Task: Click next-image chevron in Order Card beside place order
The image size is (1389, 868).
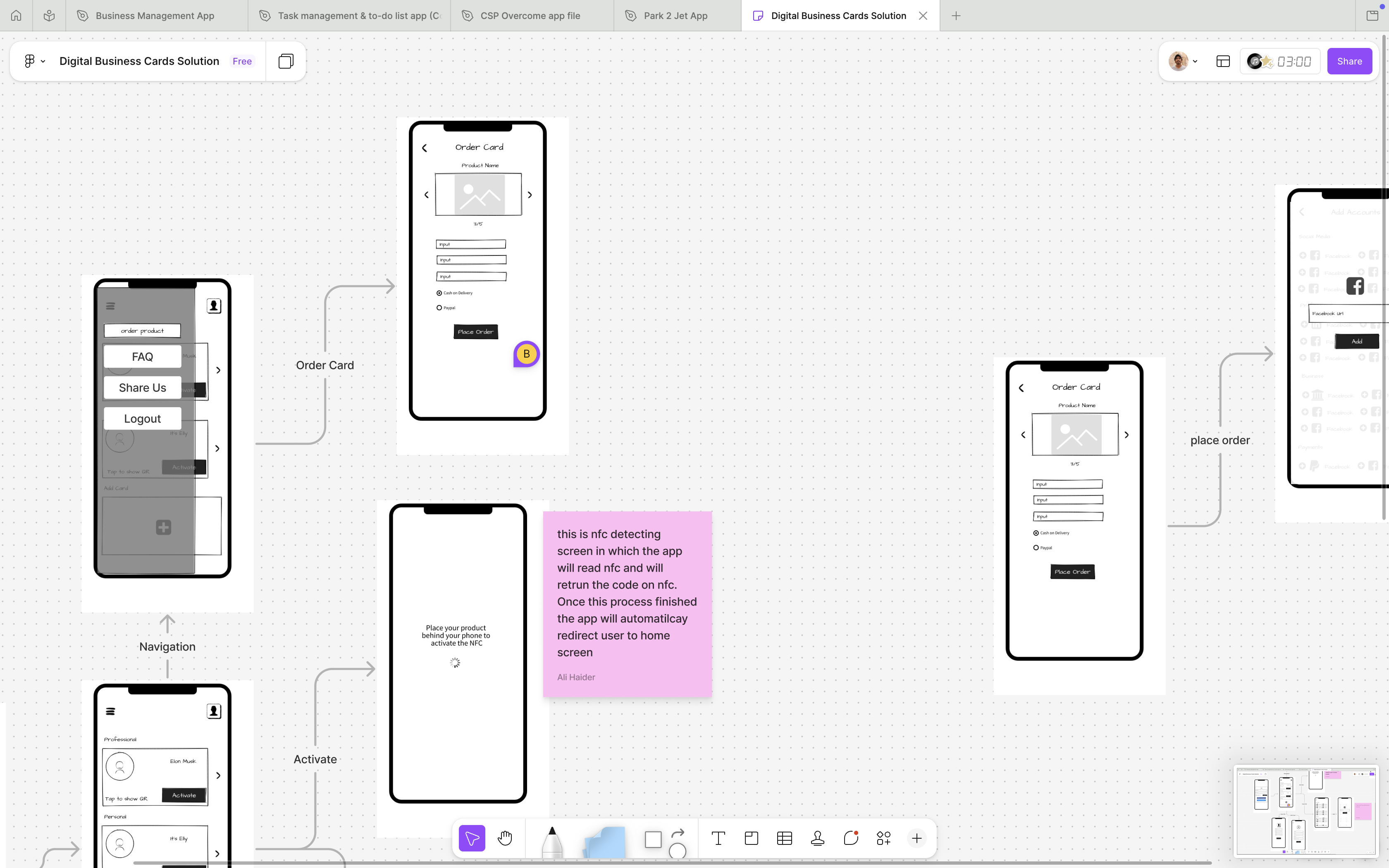Action: click(x=1126, y=435)
